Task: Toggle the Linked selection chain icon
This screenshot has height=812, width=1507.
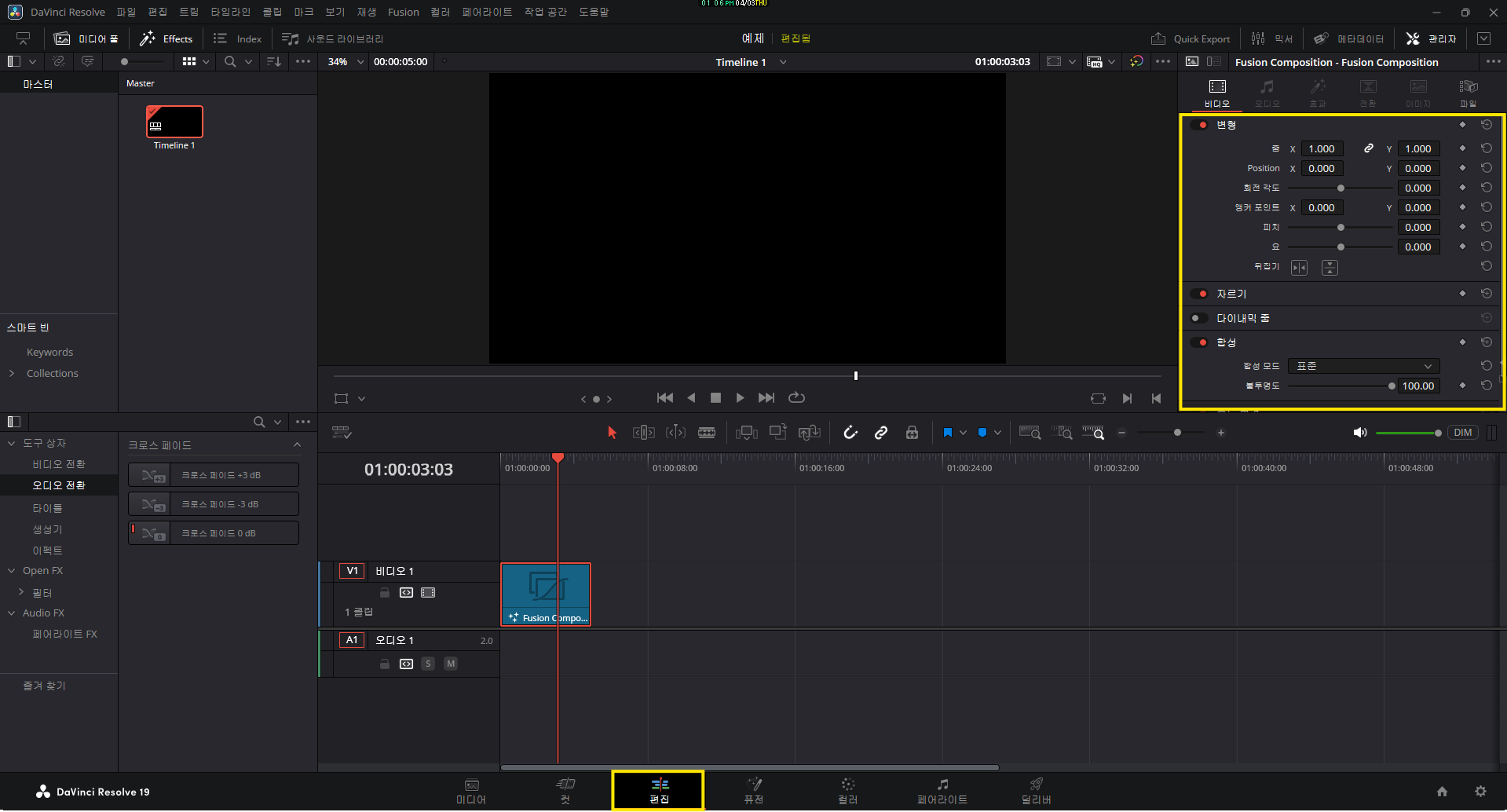Action: click(881, 433)
